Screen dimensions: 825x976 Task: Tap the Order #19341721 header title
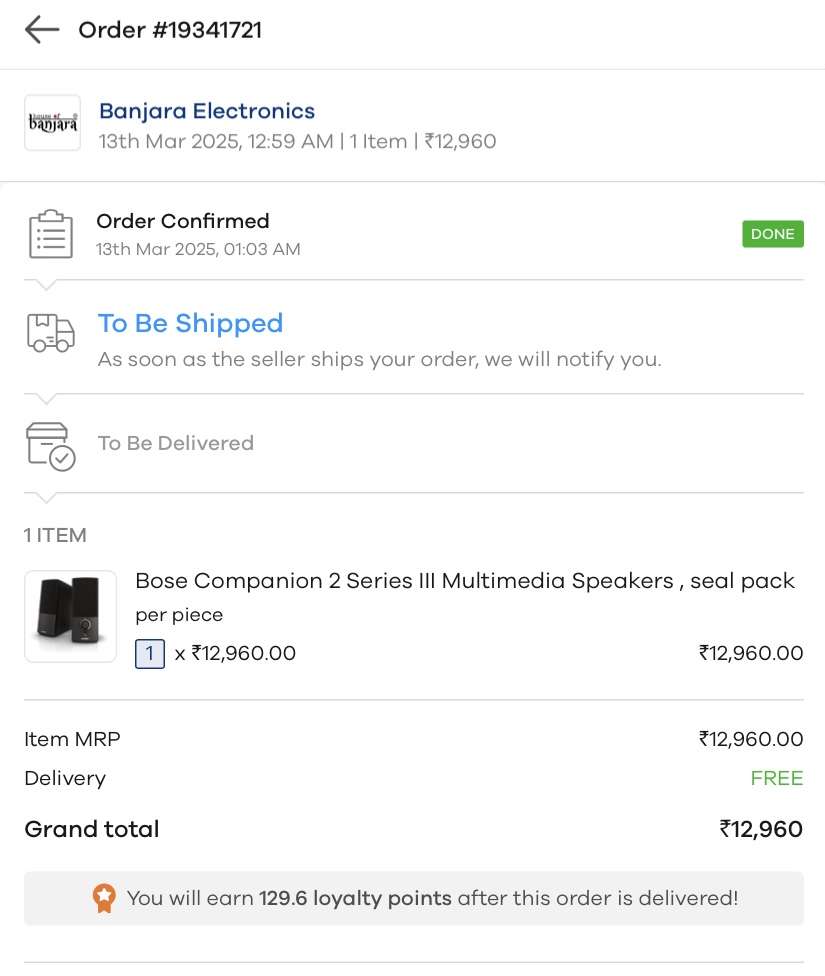pyautogui.click(x=170, y=30)
